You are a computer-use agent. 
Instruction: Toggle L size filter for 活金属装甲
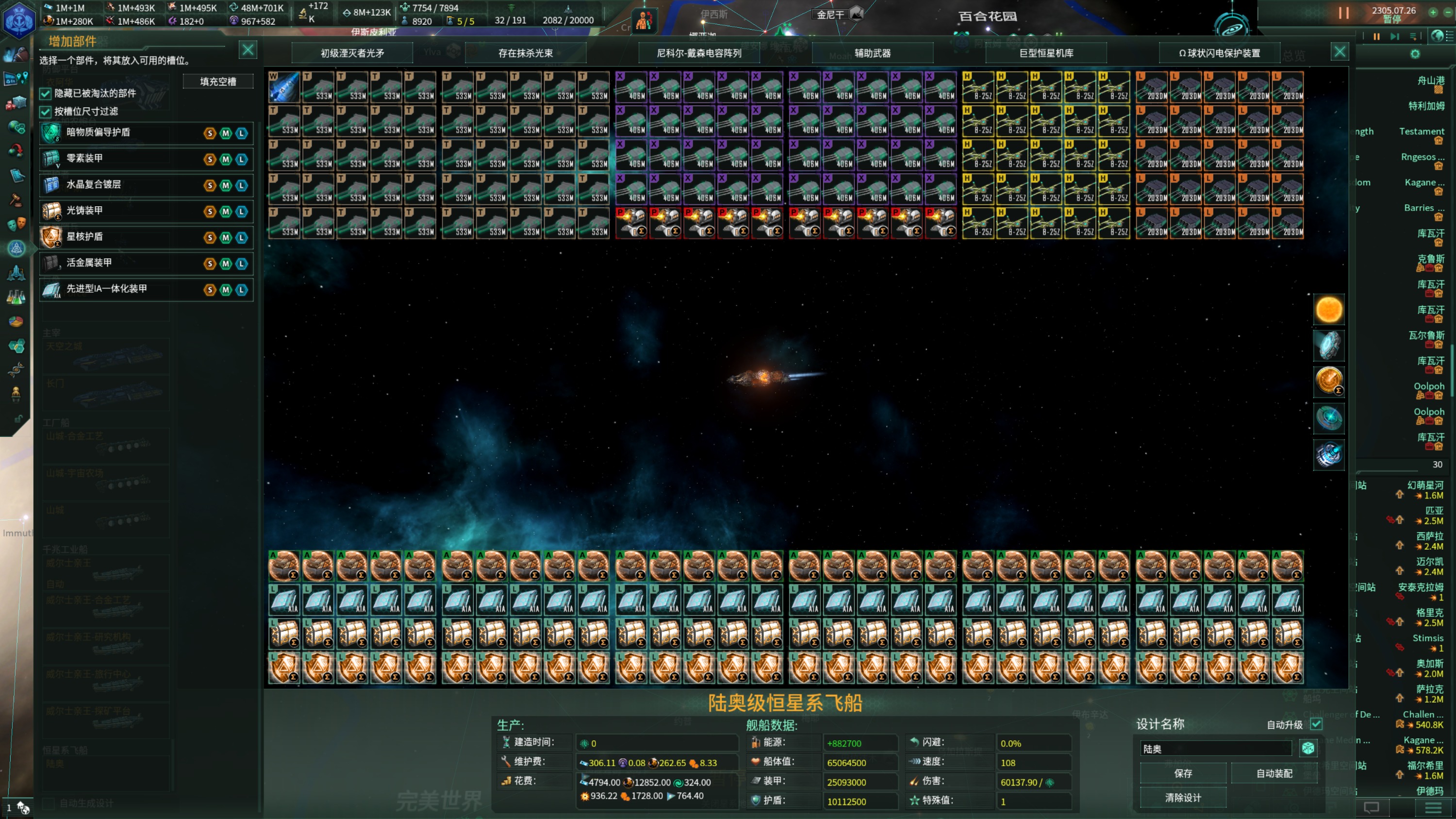coord(241,264)
